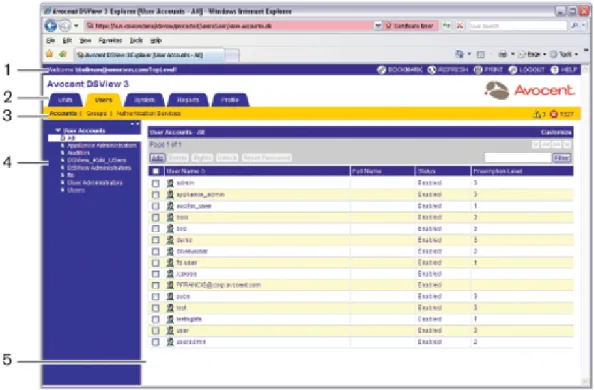The width and height of the screenshot is (594, 390).
Task: Click the red error alarm icon
Action: click(553, 114)
